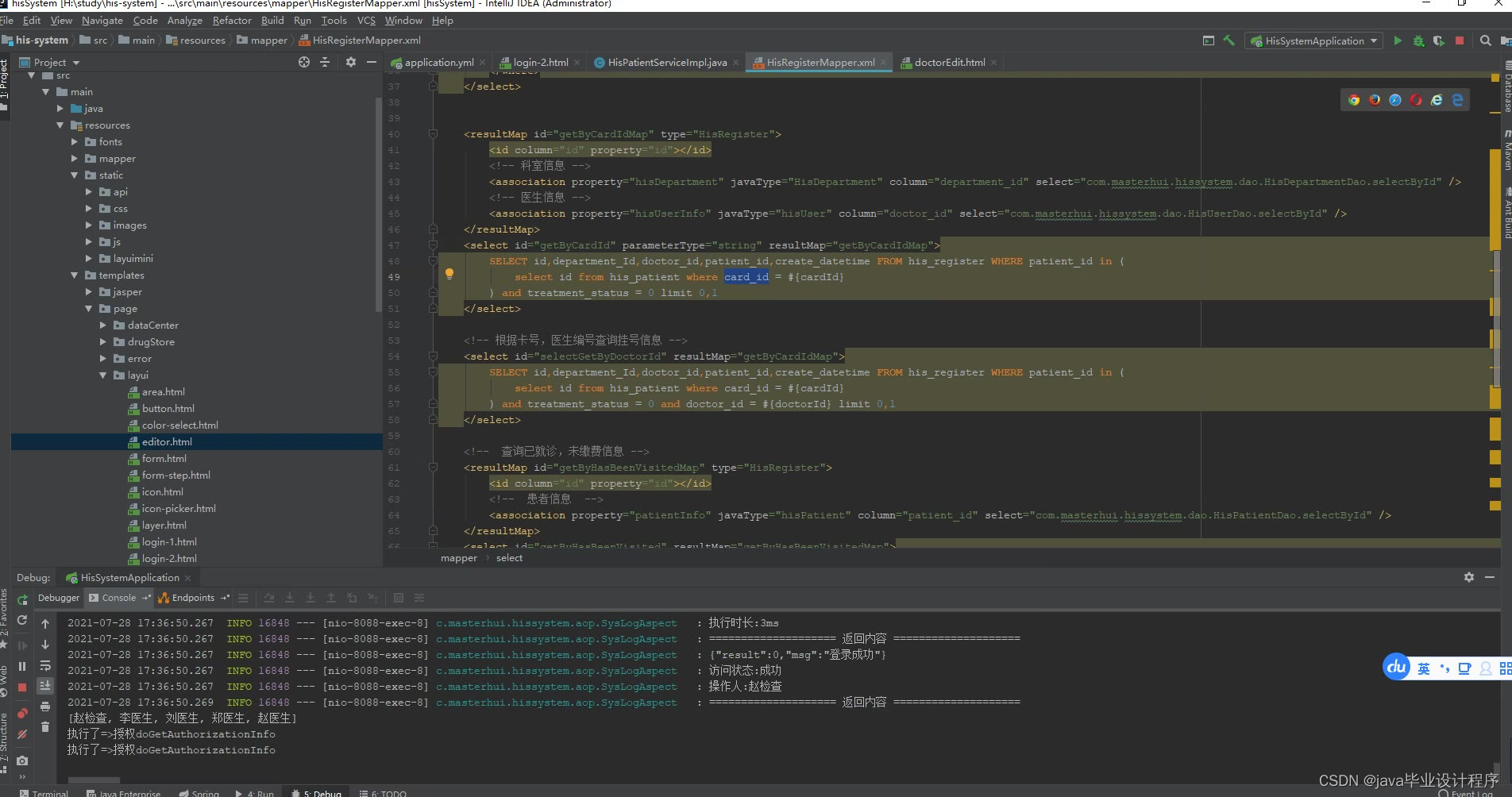This screenshot has height=797, width=1512.
Task: Collapse the layui folder
Action: coord(103,375)
